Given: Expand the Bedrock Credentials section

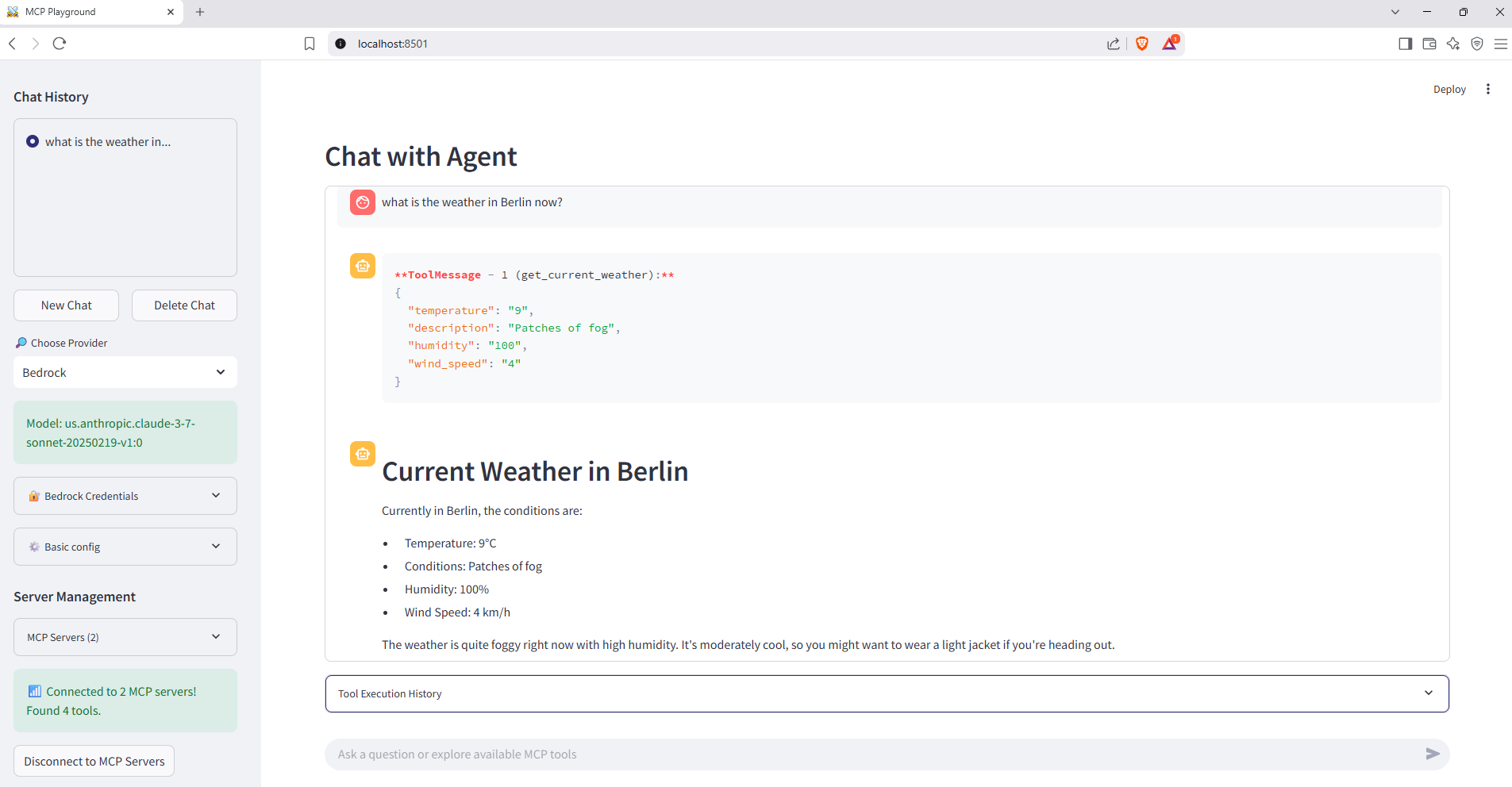Looking at the screenshot, I should pyautogui.click(x=125, y=496).
